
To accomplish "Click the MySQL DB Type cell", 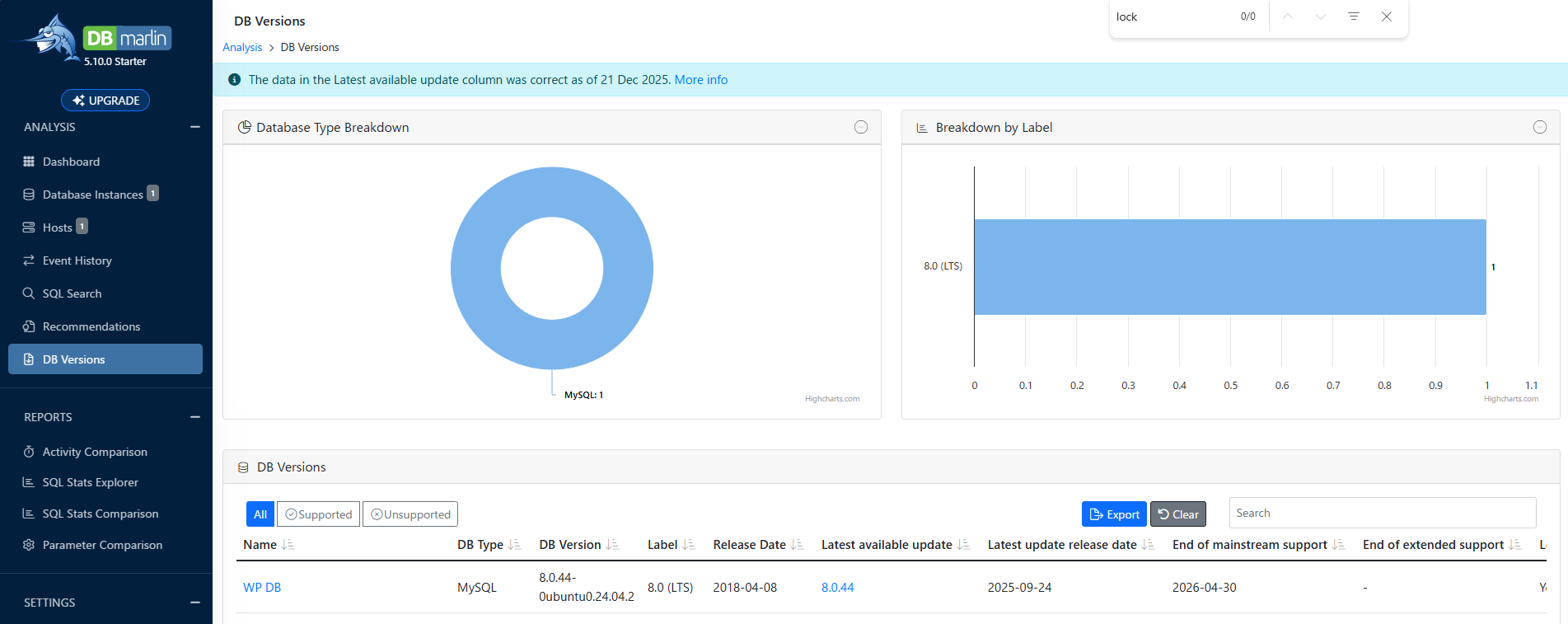I will coord(477,588).
